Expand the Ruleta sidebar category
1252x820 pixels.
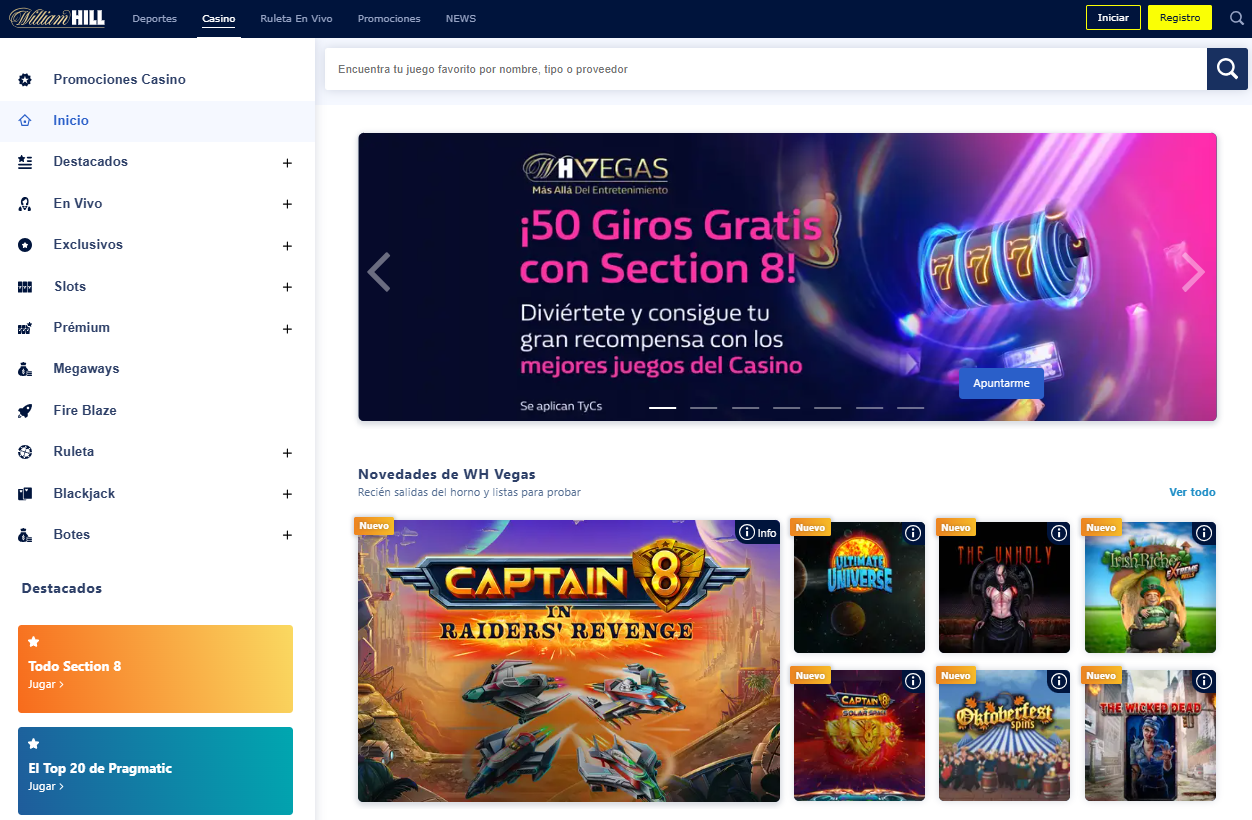coord(287,453)
